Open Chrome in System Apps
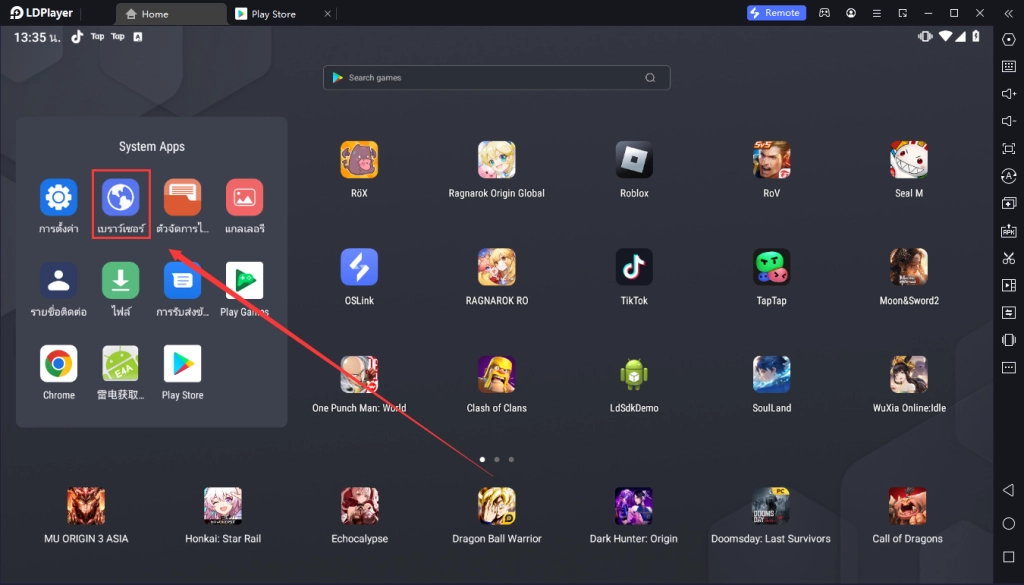The width and height of the screenshot is (1024, 585). (59, 364)
